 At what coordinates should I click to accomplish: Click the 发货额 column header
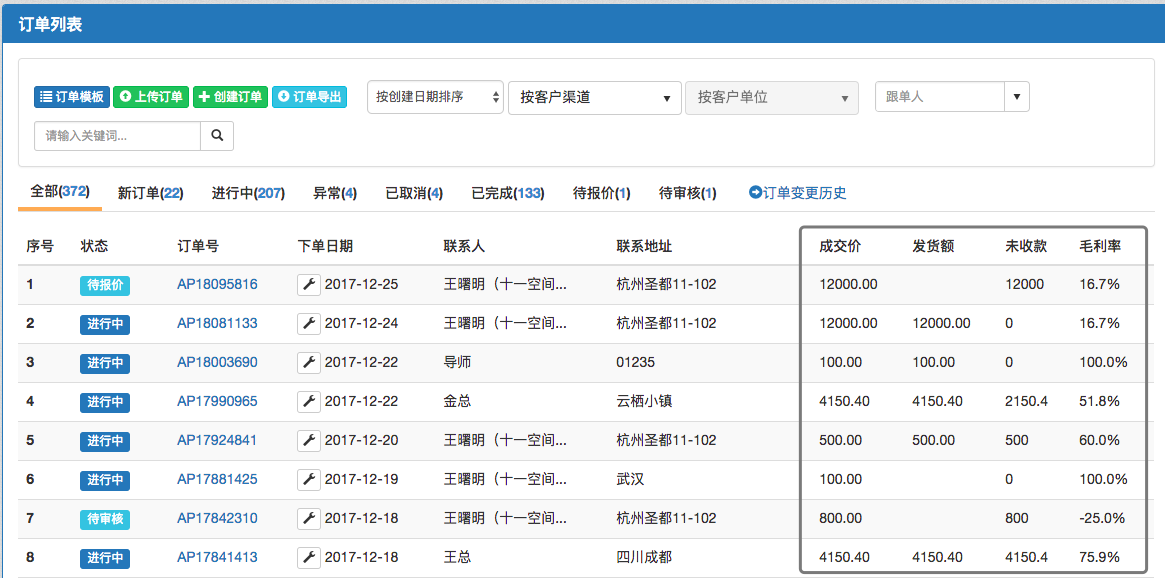tap(933, 247)
